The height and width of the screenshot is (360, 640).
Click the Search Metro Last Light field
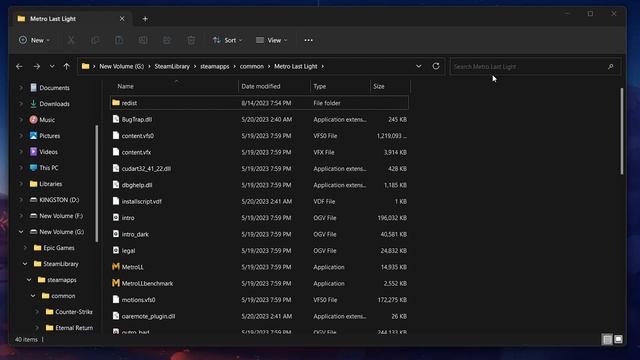pyautogui.click(x=535, y=67)
